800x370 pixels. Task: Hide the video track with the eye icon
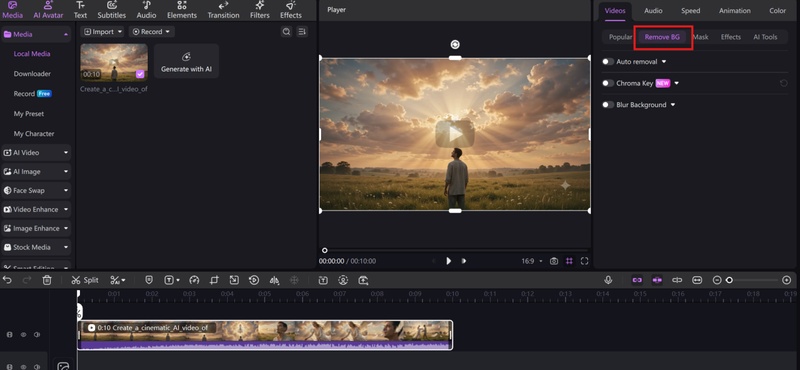click(x=23, y=335)
